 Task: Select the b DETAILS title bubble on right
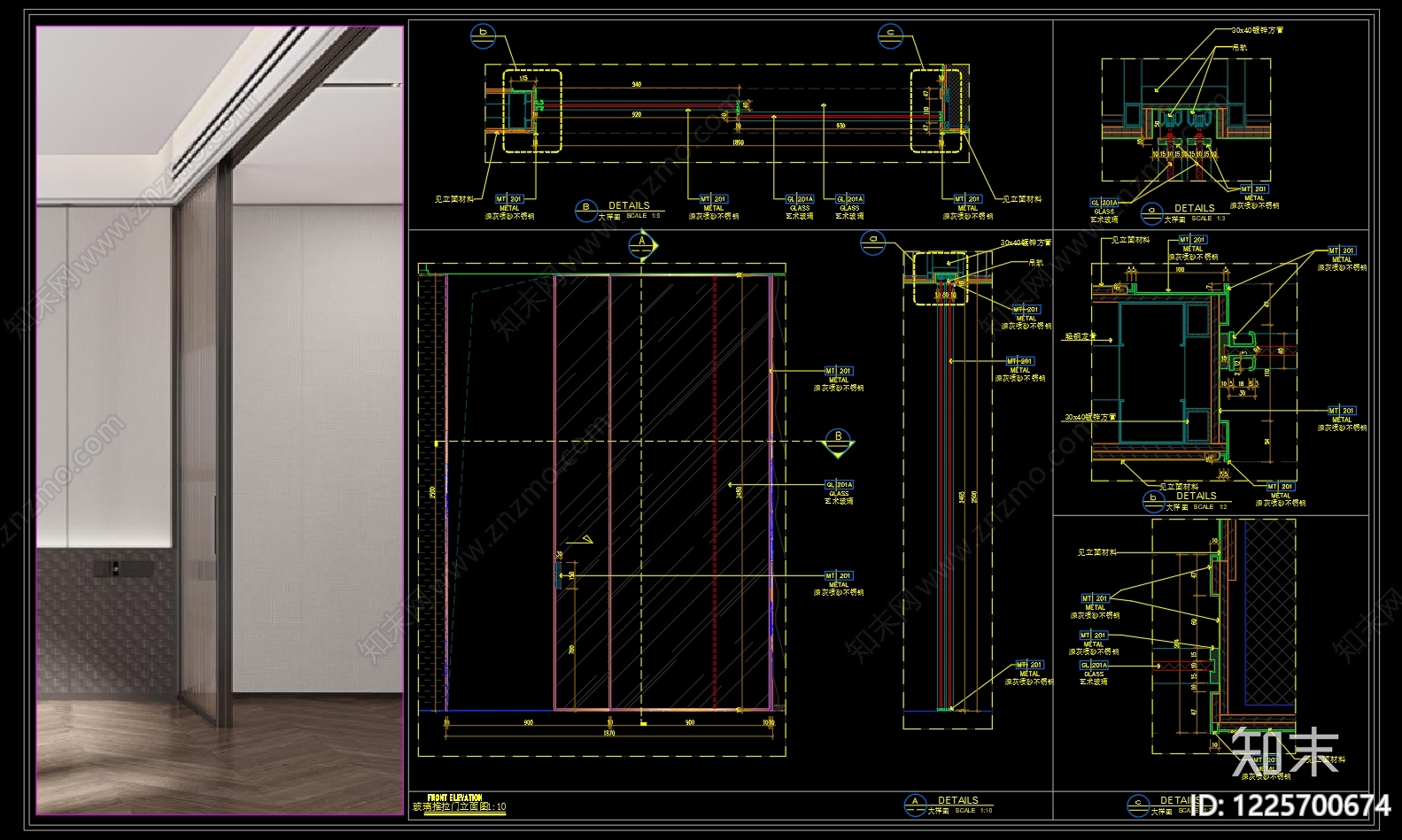click(1152, 502)
